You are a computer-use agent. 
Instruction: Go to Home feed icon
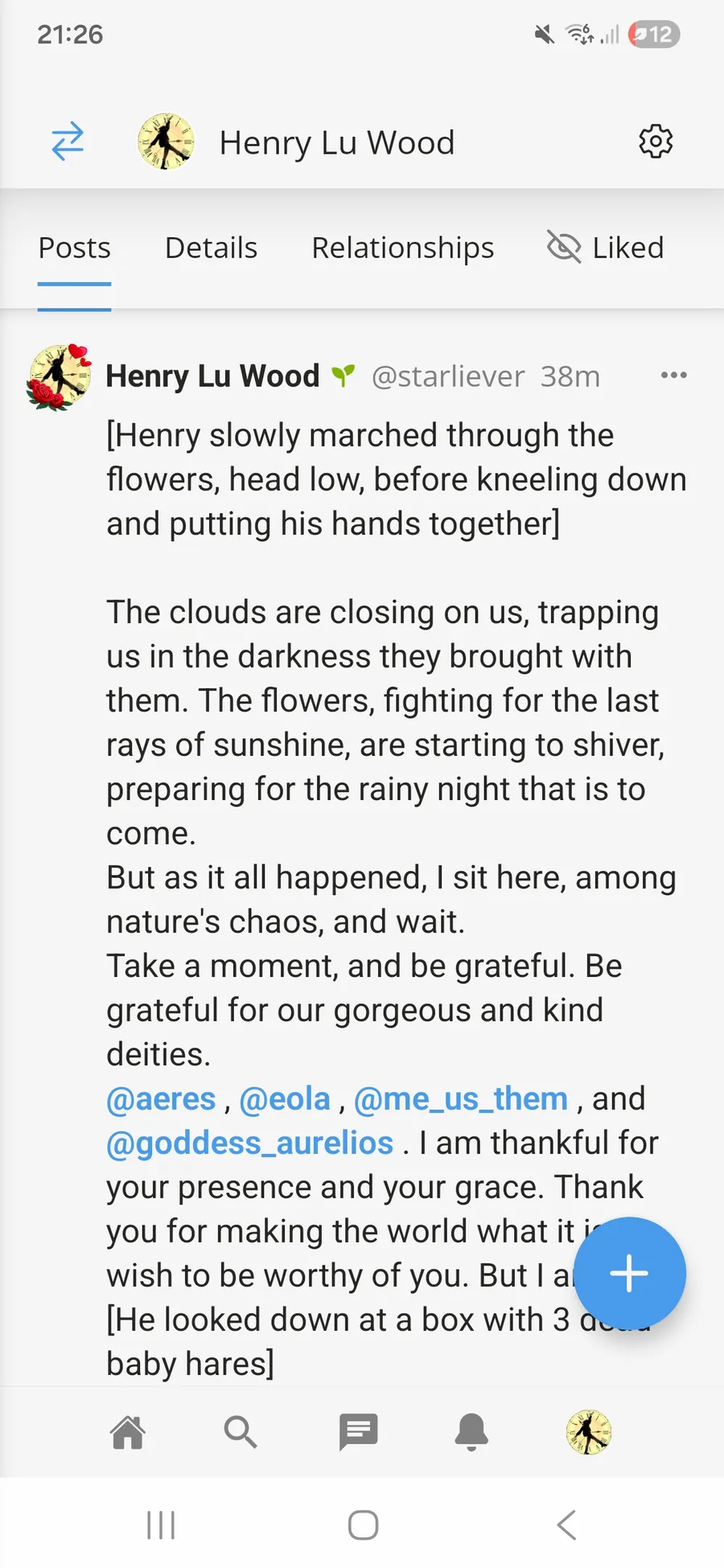coord(128,1432)
